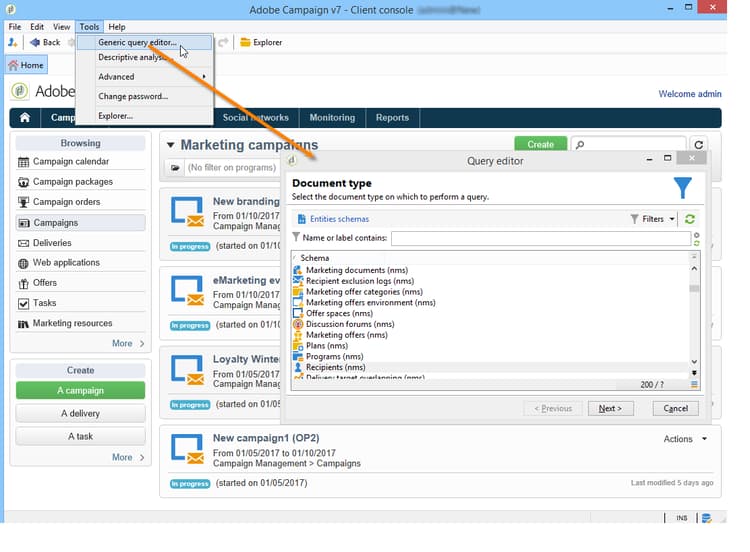Click Cancel in the Query editor
This screenshot has height=552, width=750.
pos(675,408)
